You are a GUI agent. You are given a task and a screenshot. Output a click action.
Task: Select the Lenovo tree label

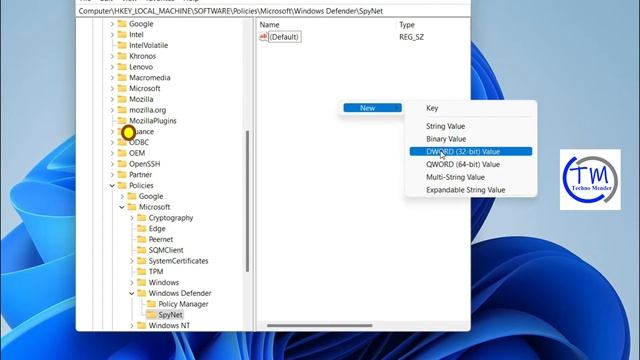coord(141,67)
